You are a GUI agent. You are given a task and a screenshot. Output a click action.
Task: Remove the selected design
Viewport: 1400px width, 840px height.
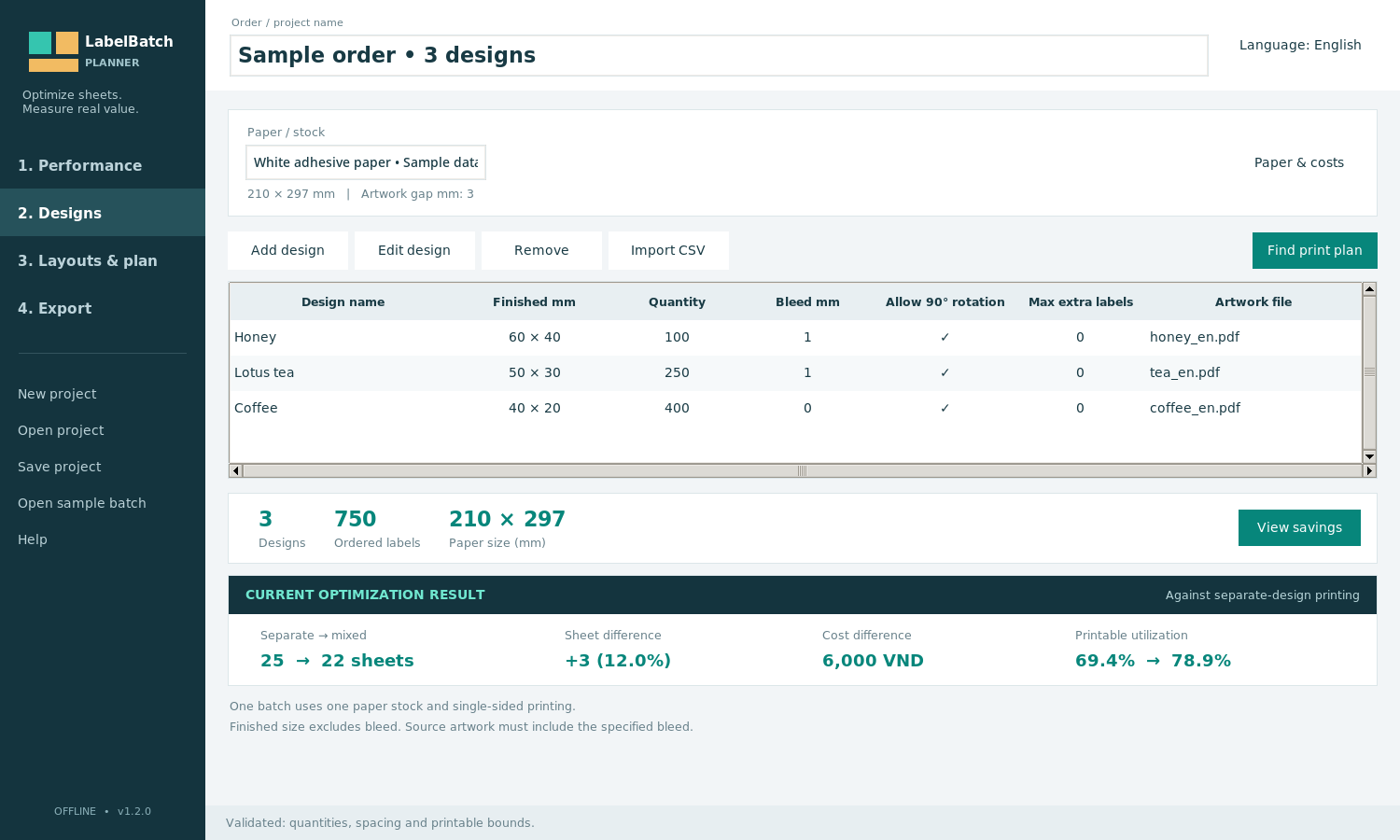(x=541, y=250)
